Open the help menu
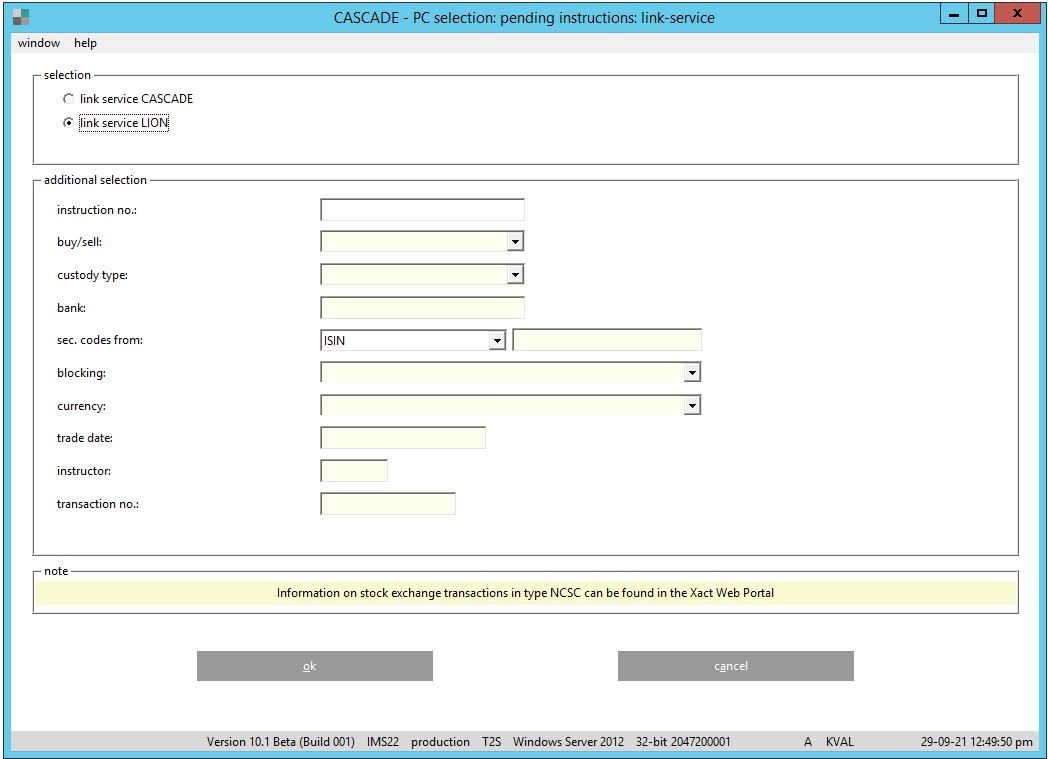 [x=85, y=43]
